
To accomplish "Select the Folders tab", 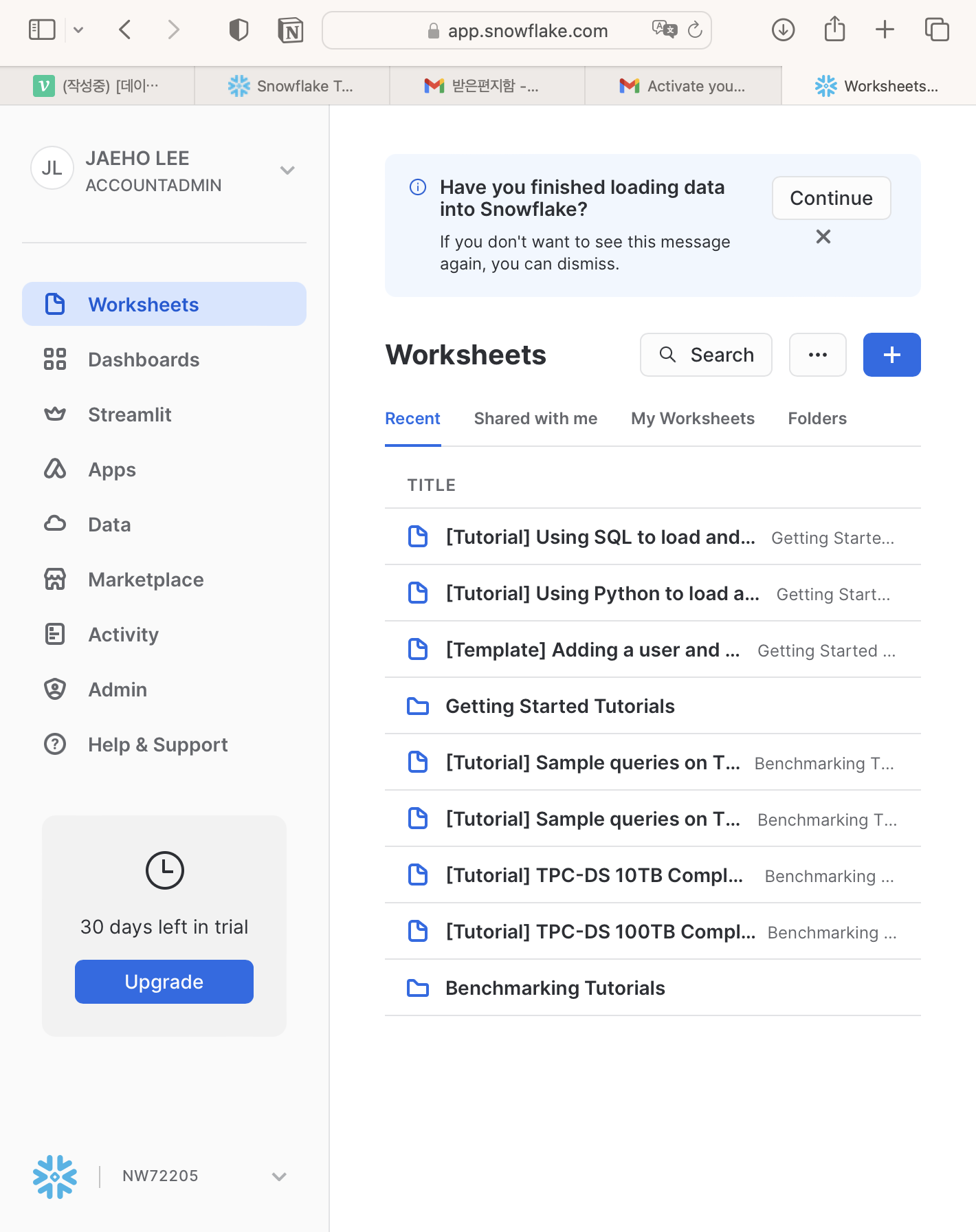I will 817,419.
